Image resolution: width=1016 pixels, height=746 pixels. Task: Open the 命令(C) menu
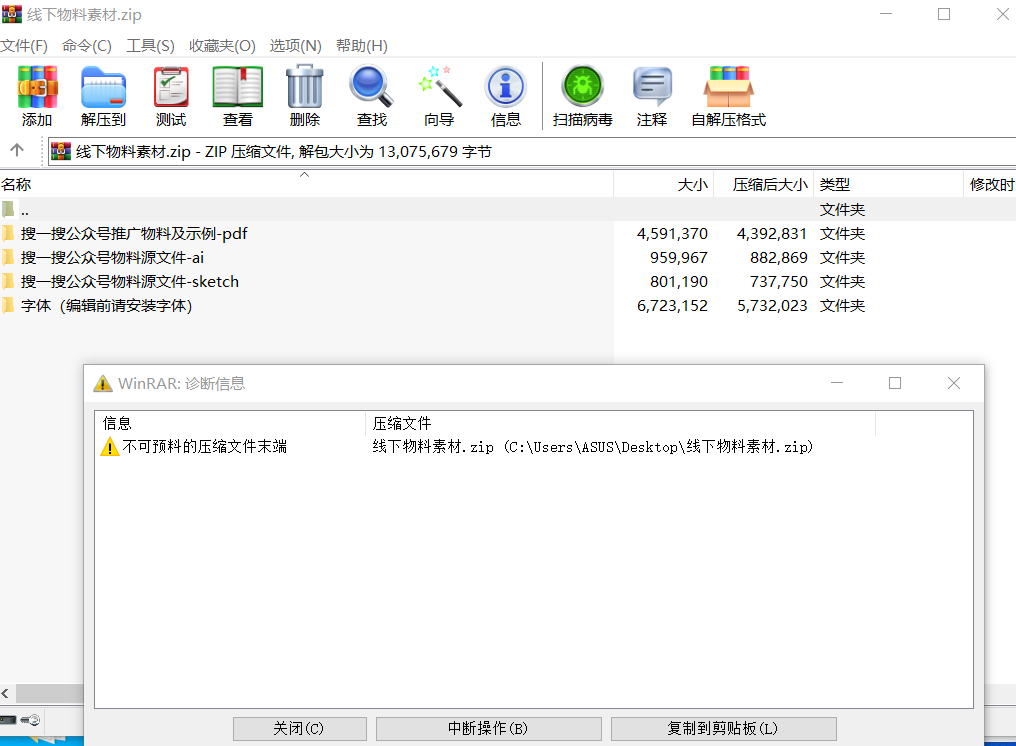point(87,45)
